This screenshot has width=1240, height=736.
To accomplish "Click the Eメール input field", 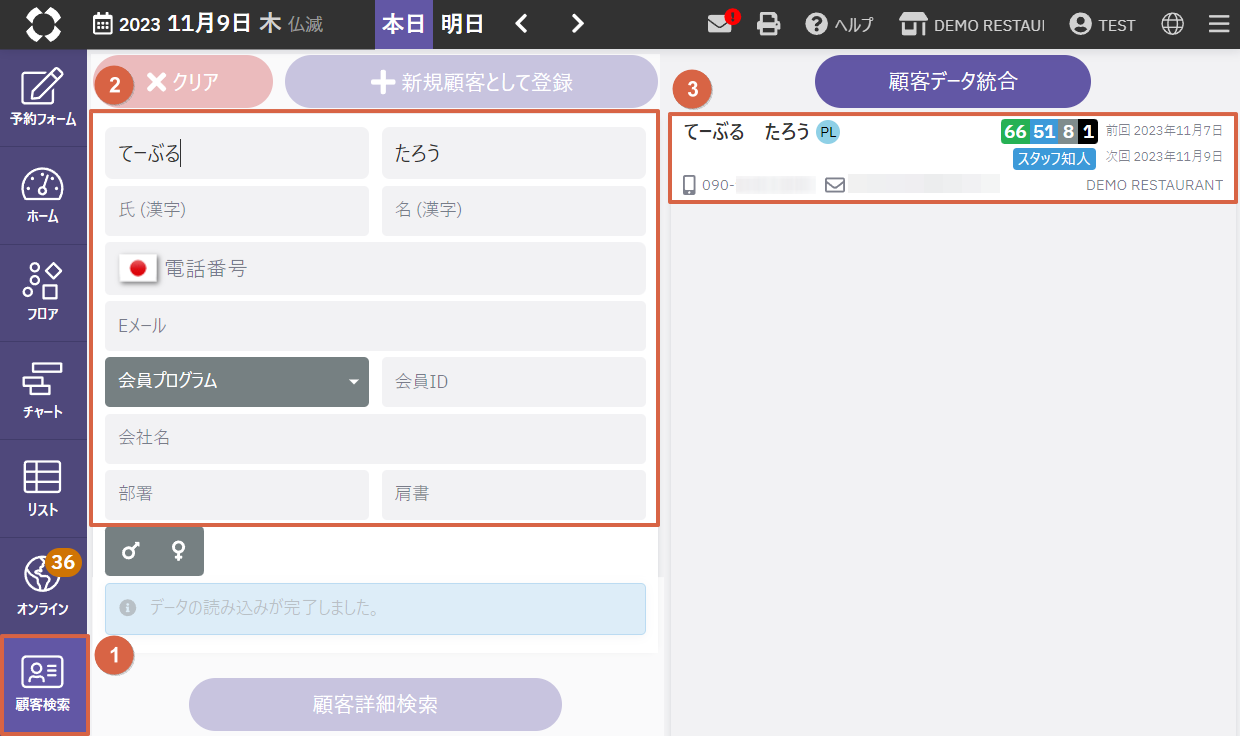I will click(x=375, y=325).
